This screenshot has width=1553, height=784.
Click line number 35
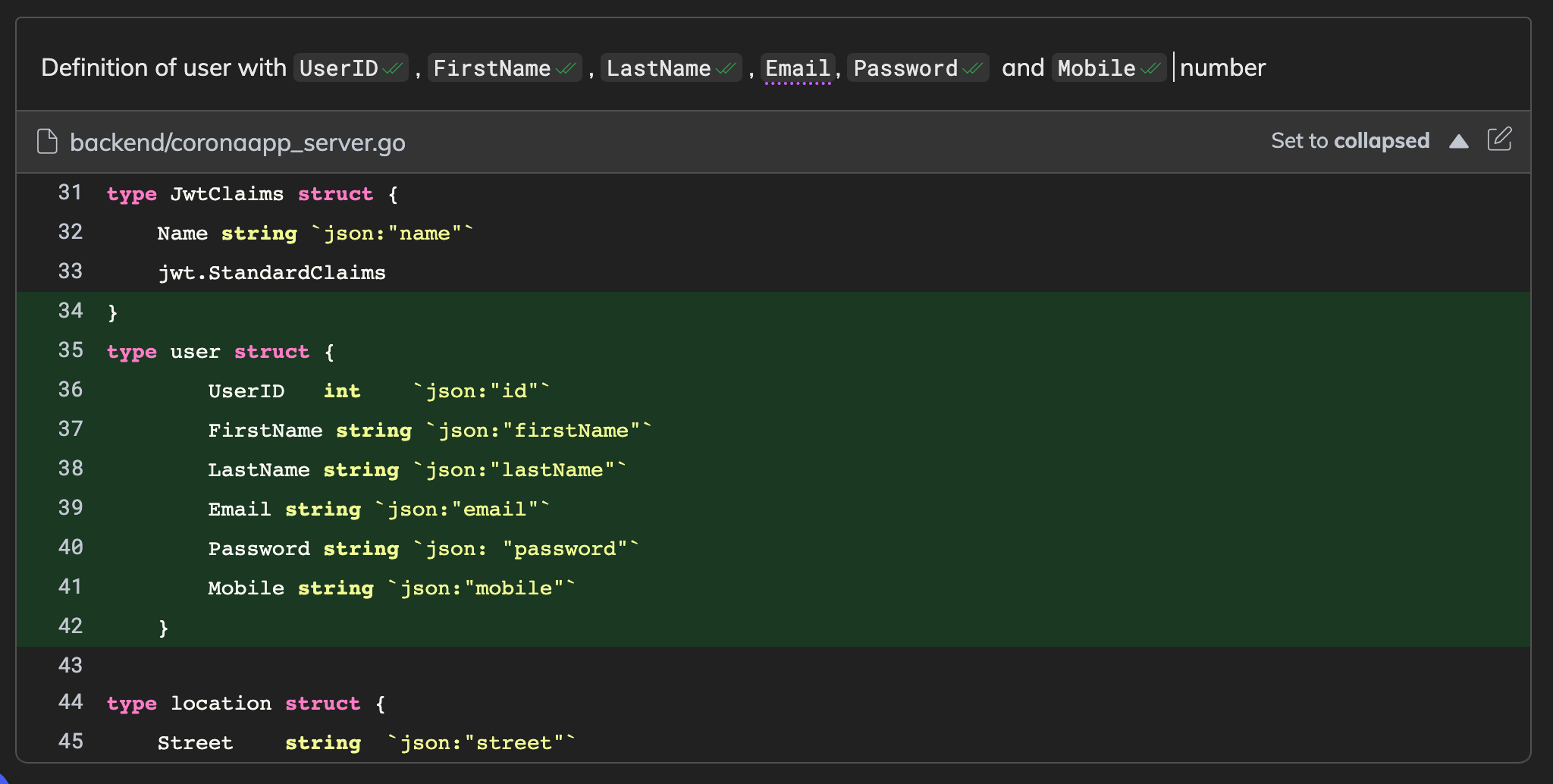(71, 350)
